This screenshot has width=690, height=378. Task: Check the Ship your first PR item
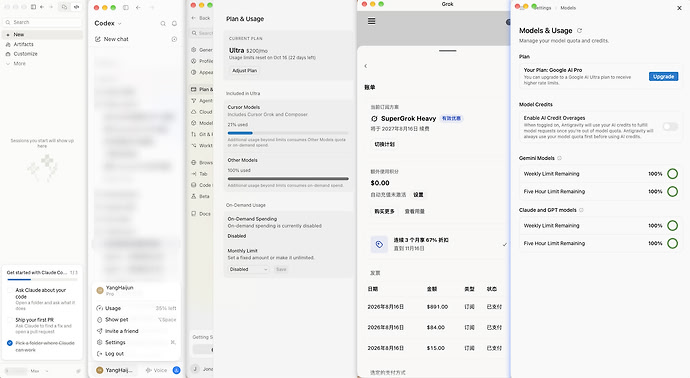[10, 320]
